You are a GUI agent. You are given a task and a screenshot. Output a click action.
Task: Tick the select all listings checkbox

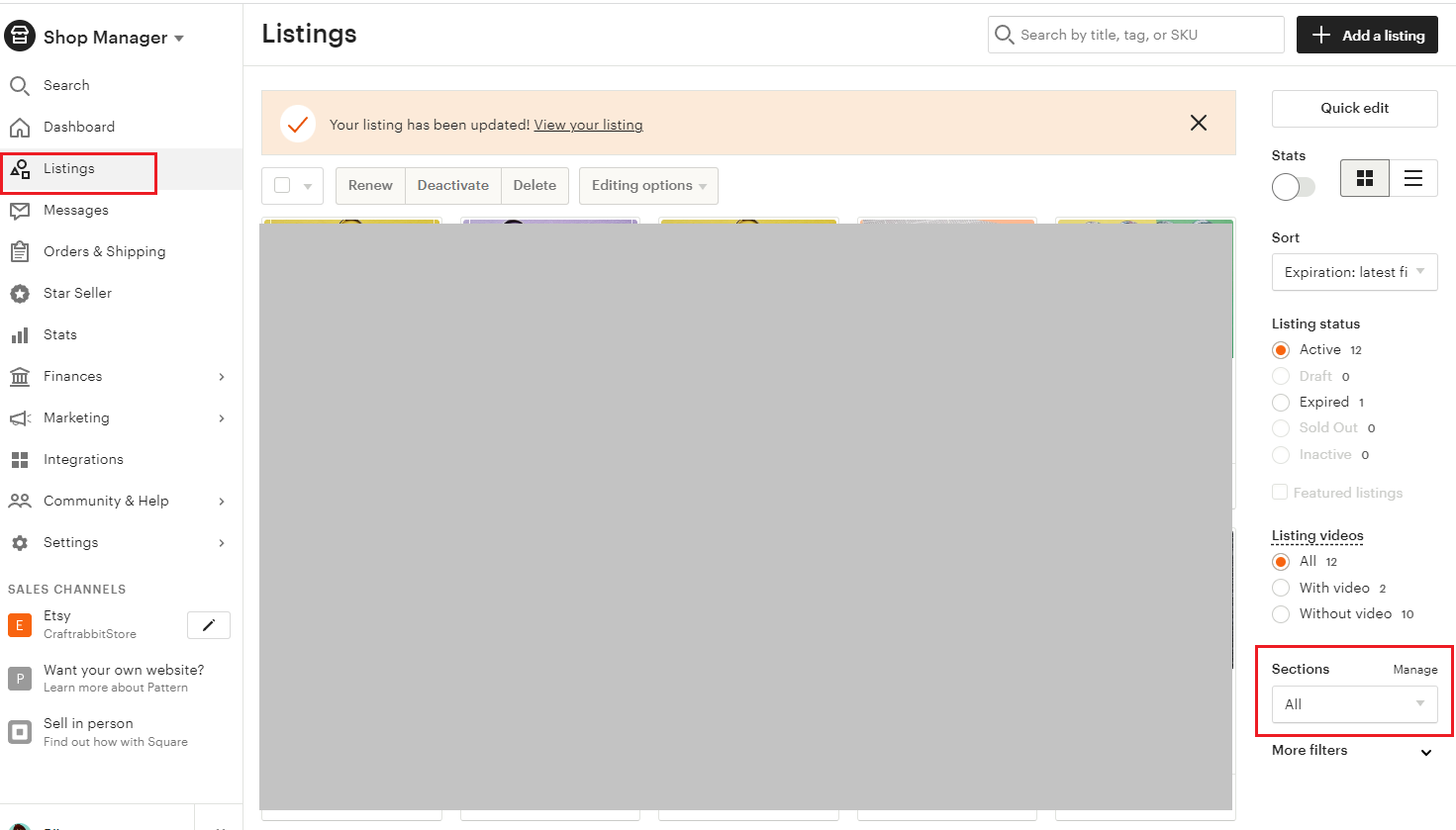point(282,185)
